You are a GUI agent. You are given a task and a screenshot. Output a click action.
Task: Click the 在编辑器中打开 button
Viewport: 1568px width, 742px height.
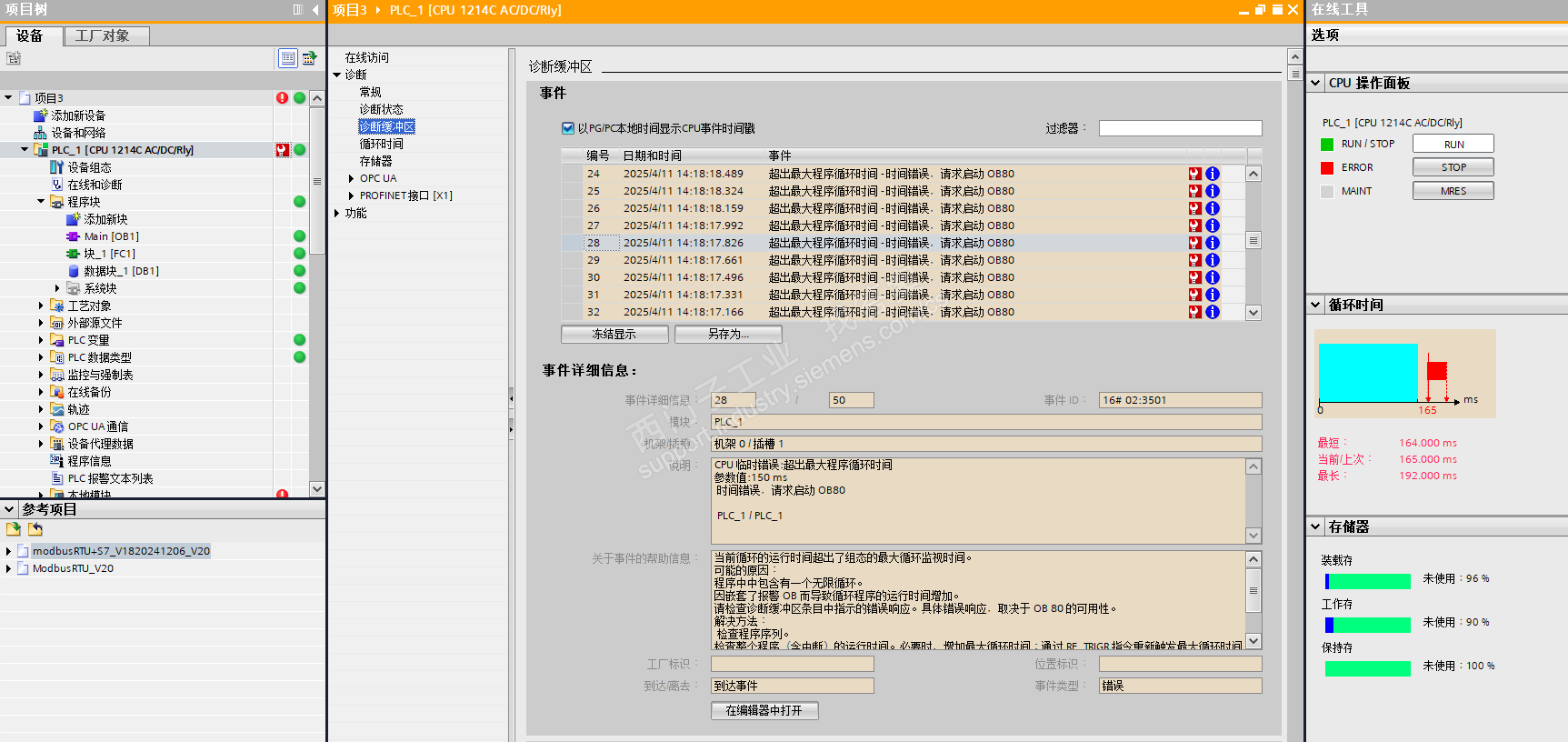[x=764, y=711]
